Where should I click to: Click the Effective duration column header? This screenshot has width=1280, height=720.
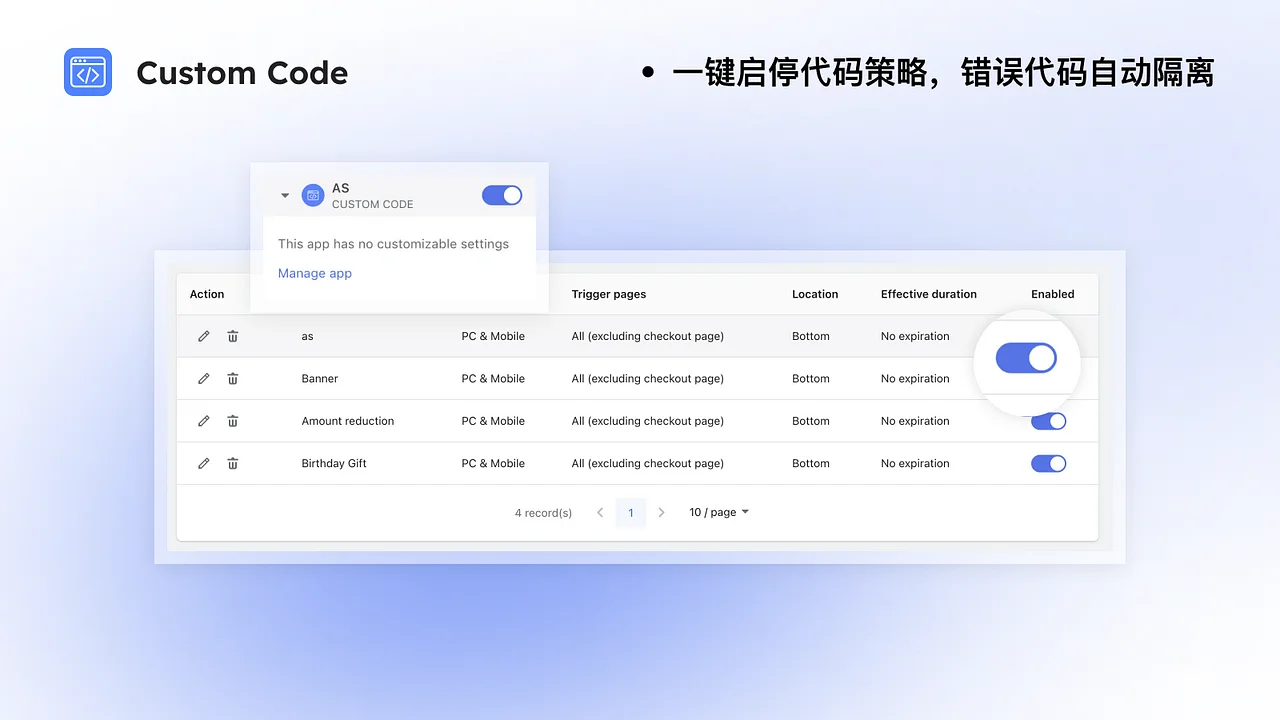[x=929, y=294]
